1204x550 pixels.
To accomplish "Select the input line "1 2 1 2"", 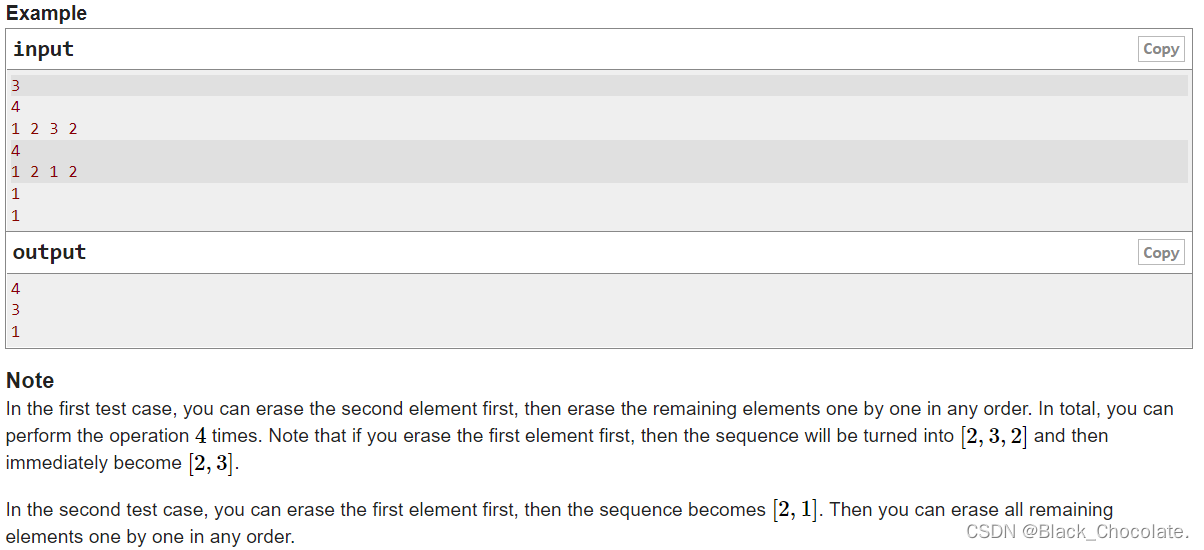I will pyautogui.click(x=599, y=172).
